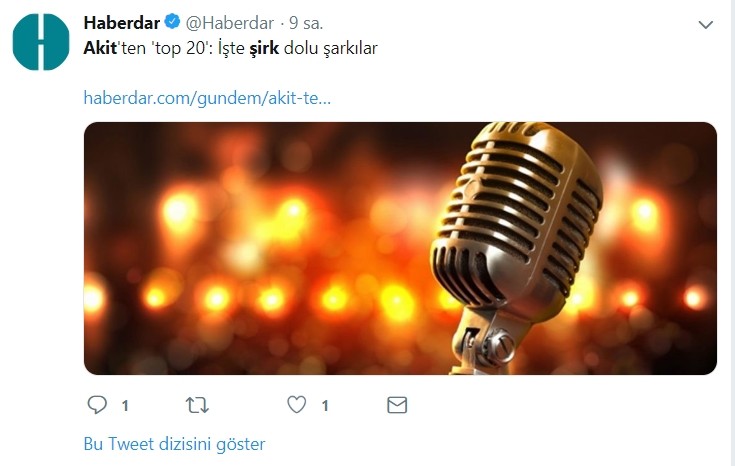
Task: Click 'Bu Tweet dizisini göster' link
Action: [174, 443]
